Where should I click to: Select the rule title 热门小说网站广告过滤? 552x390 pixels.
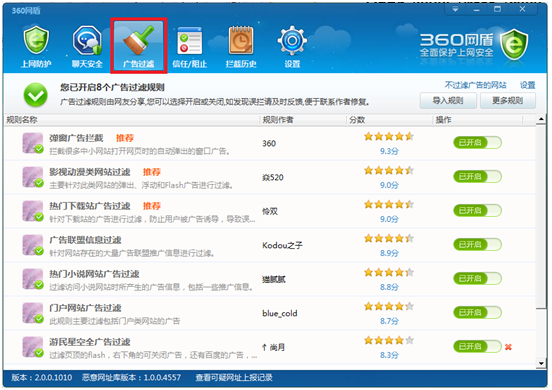click(x=94, y=274)
